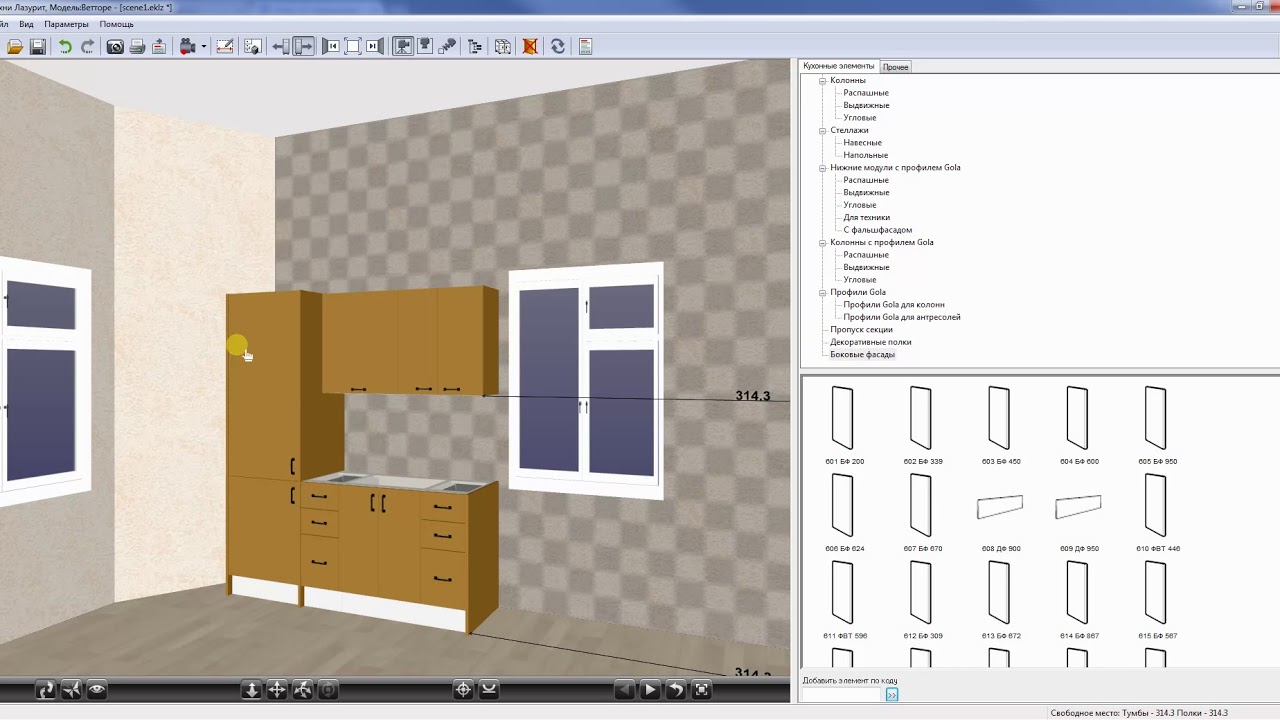Screen dimensions: 1280x720
Task: Take a snapshot with the camera icon
Action: [115, 46]
